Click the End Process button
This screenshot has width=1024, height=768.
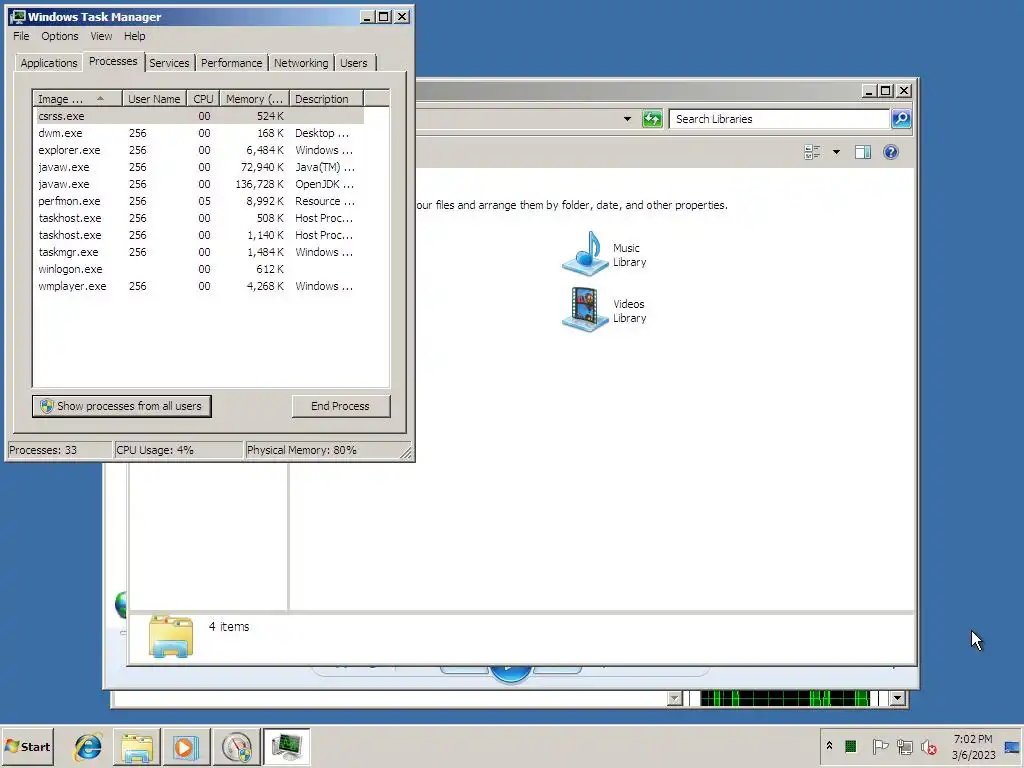(x=340, y=406)
